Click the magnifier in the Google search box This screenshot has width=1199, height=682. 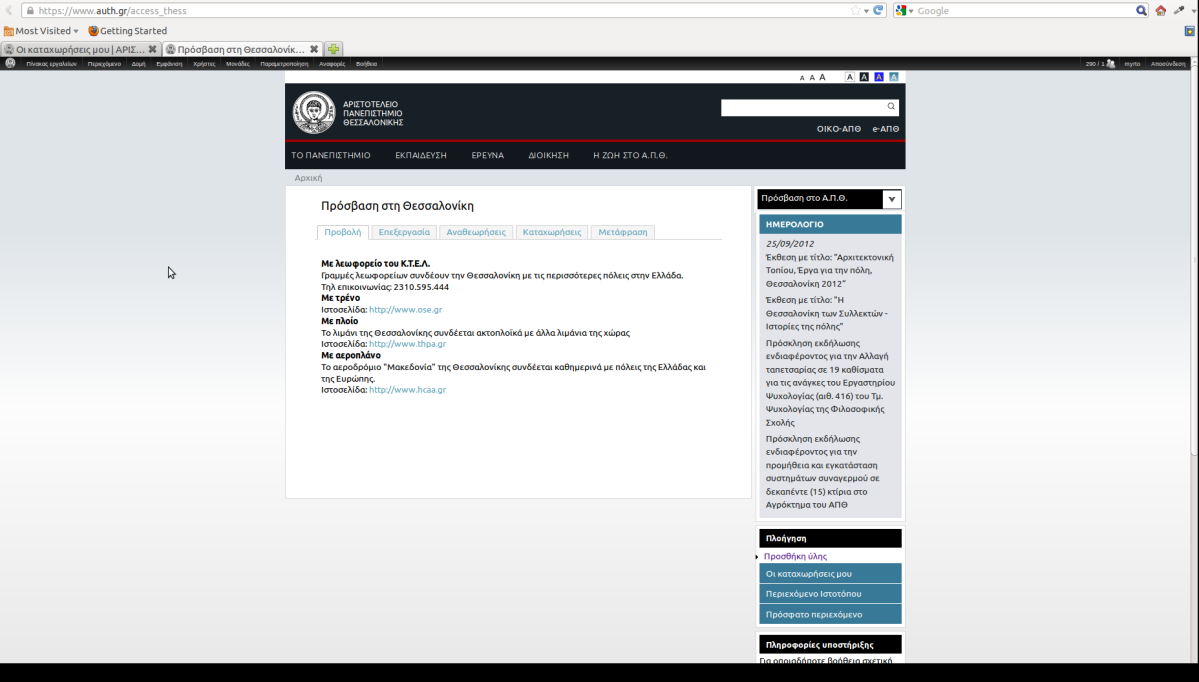point(1141,11)
